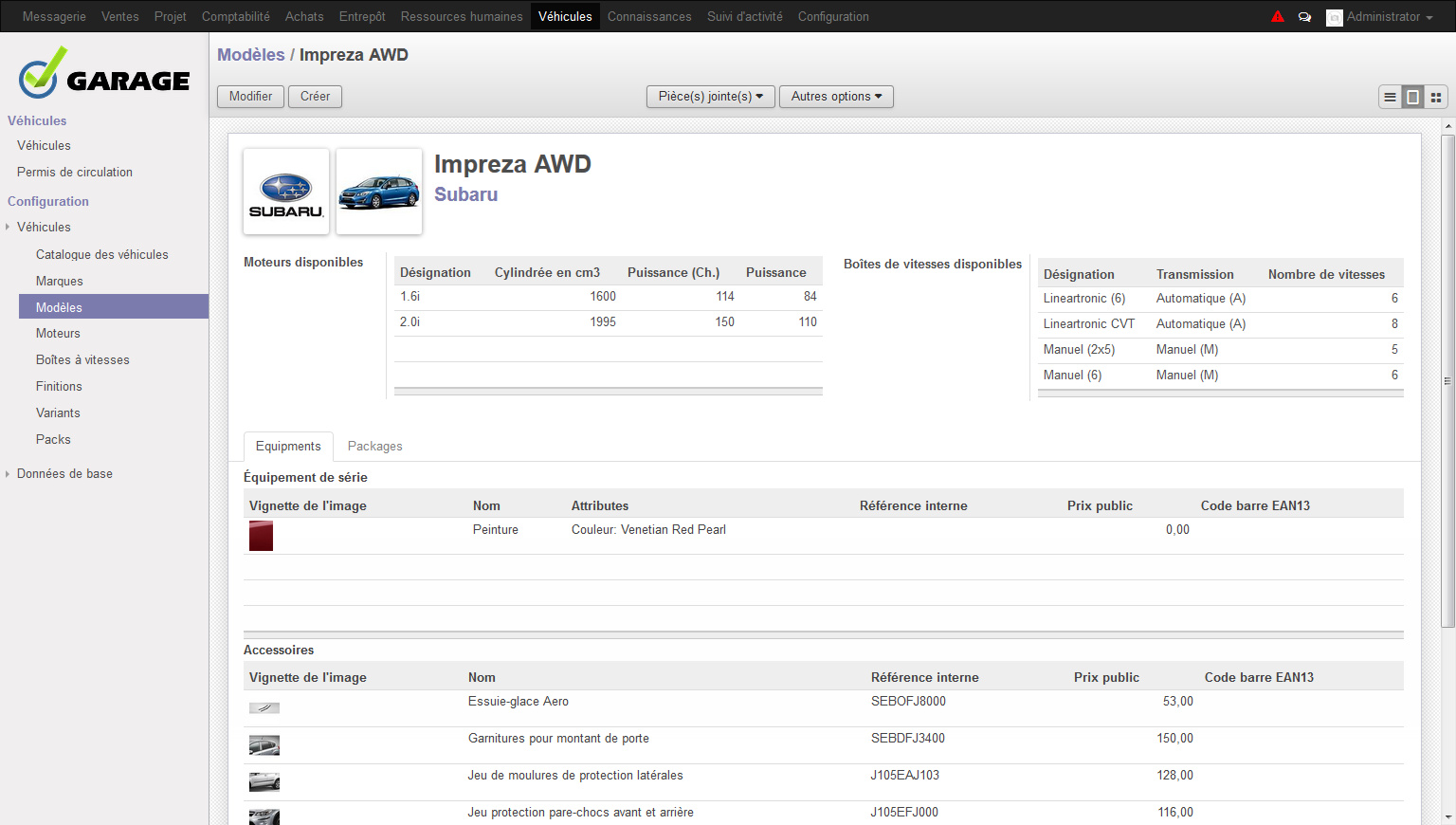Expand the Autres options dropdown
This screenshot has height=825, width=1456.
point(836,97)
